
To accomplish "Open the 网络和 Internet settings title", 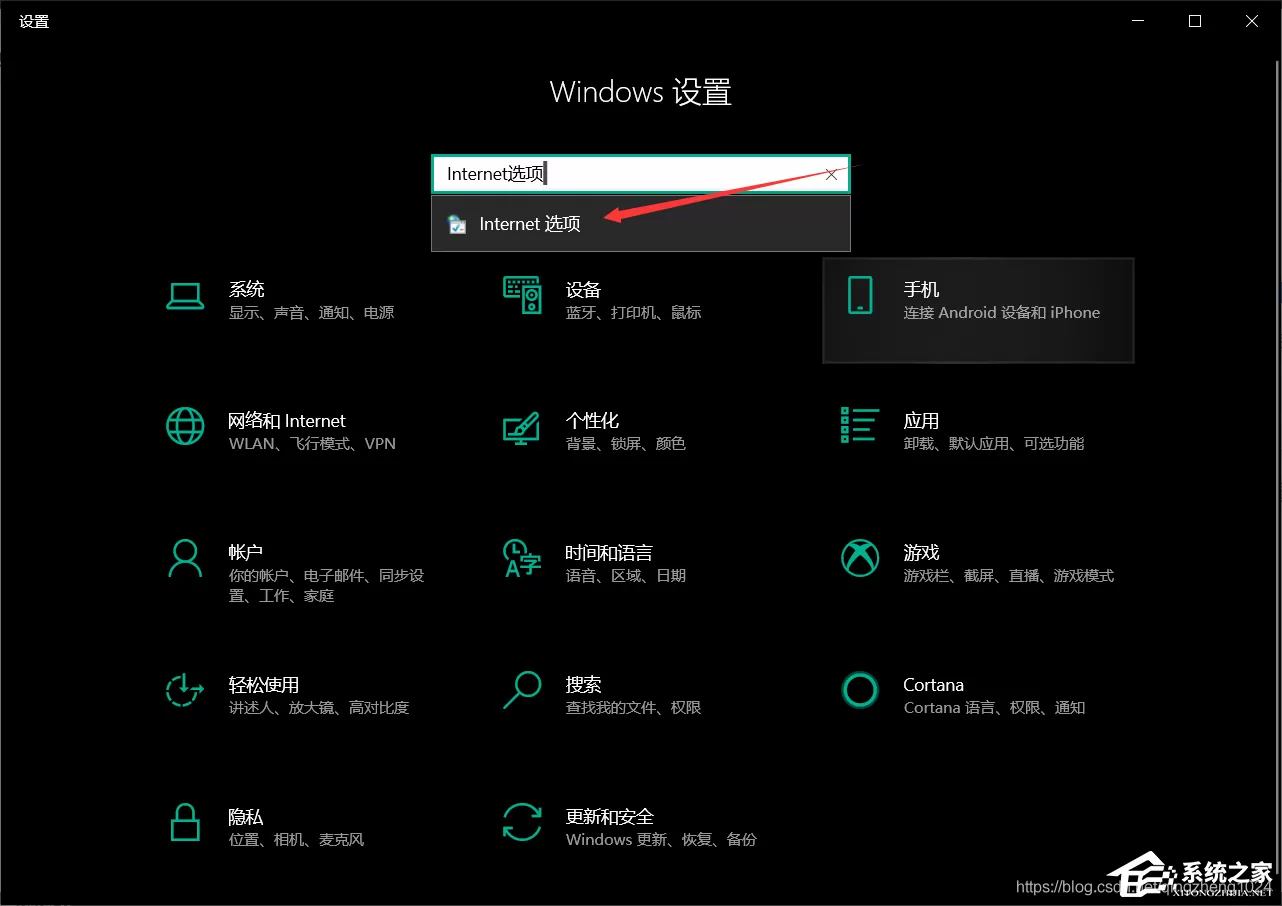I will point(287,421).
